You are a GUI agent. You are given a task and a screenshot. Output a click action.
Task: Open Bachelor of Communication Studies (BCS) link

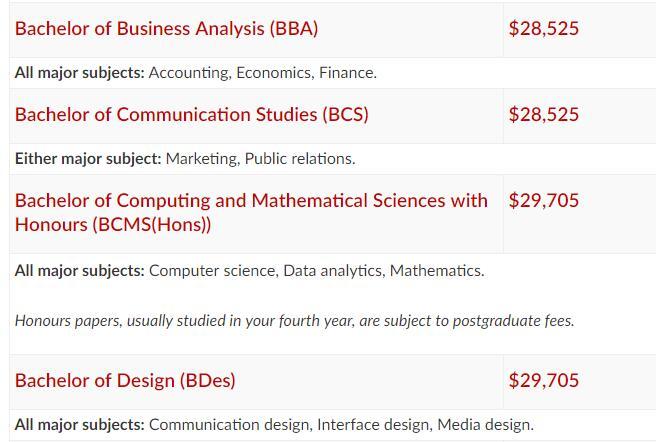tap(192, 115)
